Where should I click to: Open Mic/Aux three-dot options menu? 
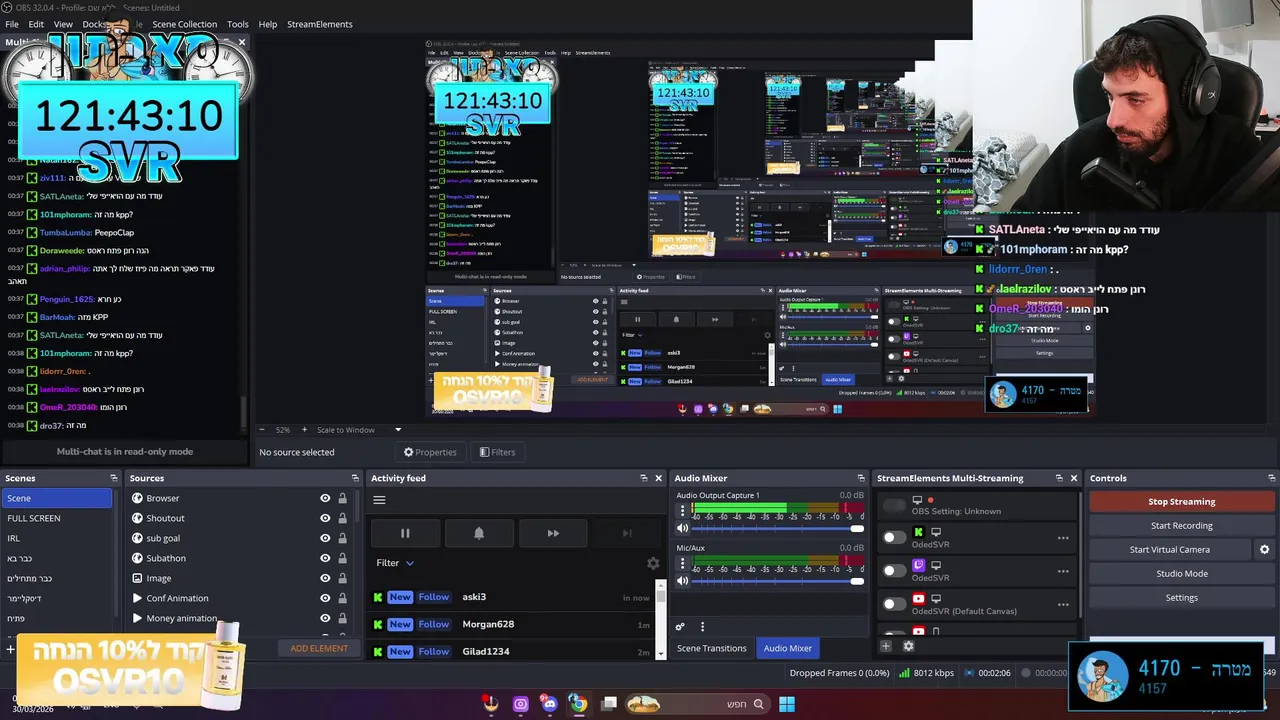[683, 564]
